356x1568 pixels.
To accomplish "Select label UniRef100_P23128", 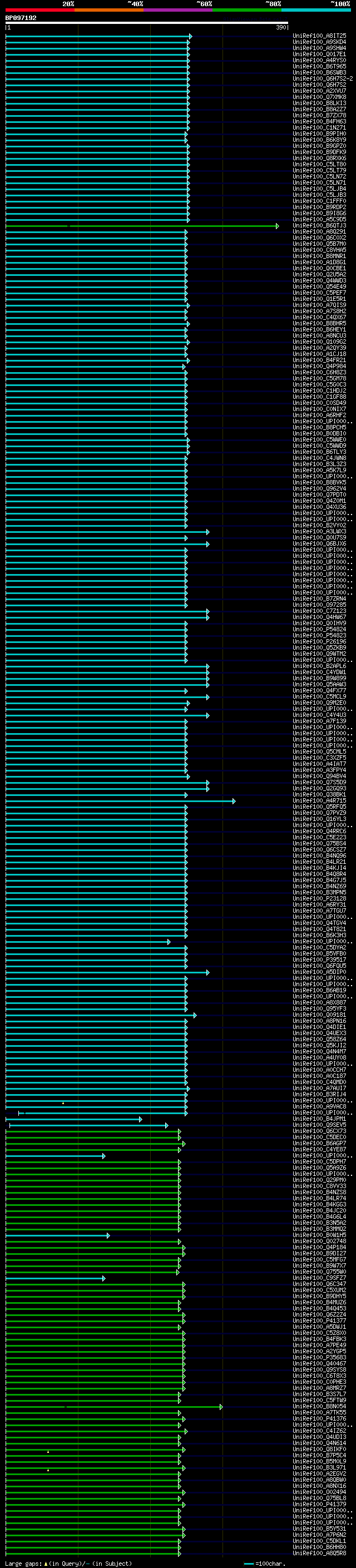I will coord(319,898).
